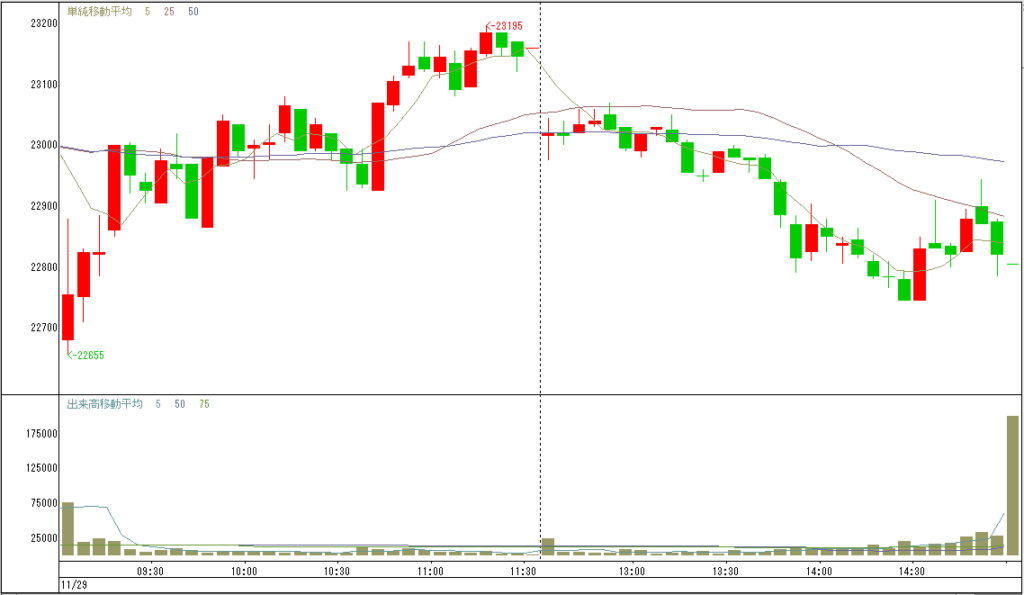Click the 22800 price axis label
This screenshot has height=595, width=1024.
pyautogui.click(x=44, y=267)
